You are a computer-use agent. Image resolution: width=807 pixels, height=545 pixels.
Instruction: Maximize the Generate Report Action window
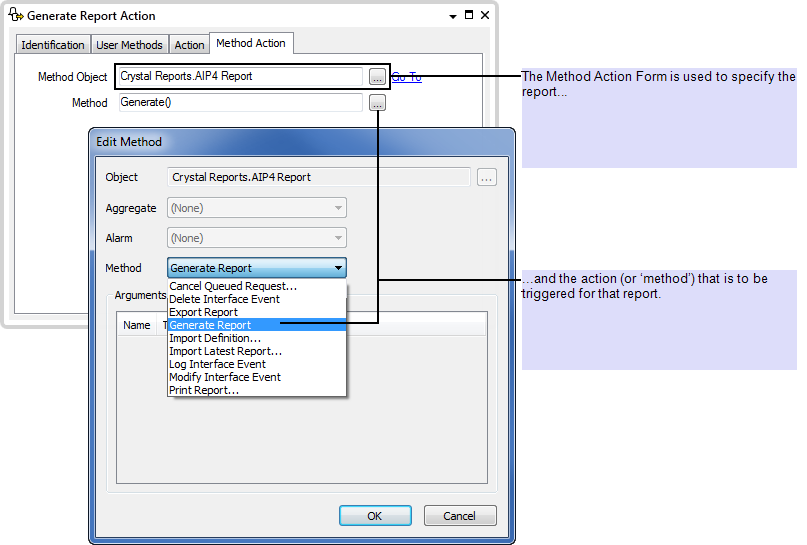click(x=468, y=16)
